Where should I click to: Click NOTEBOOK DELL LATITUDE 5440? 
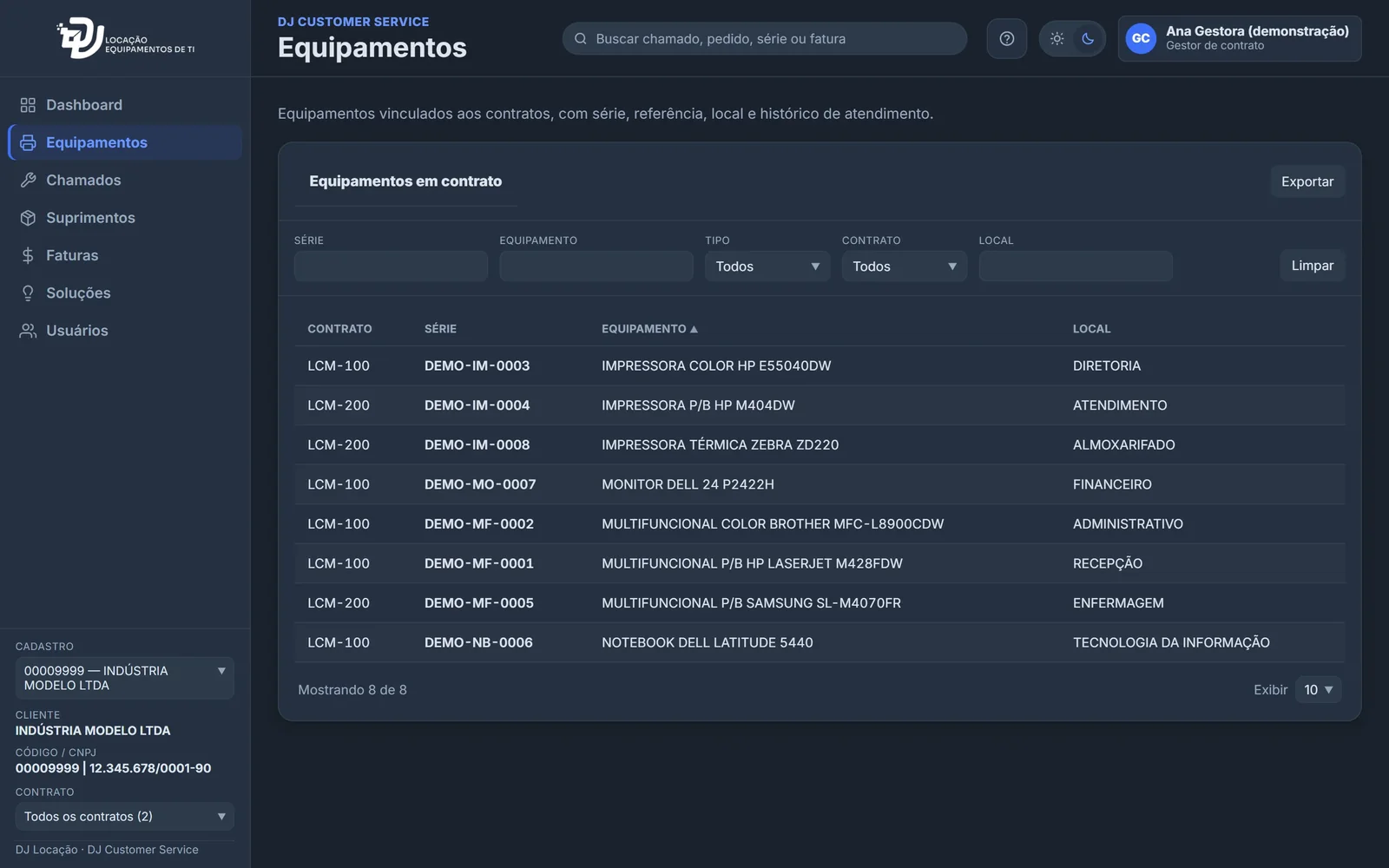click(x=708, y=643)
